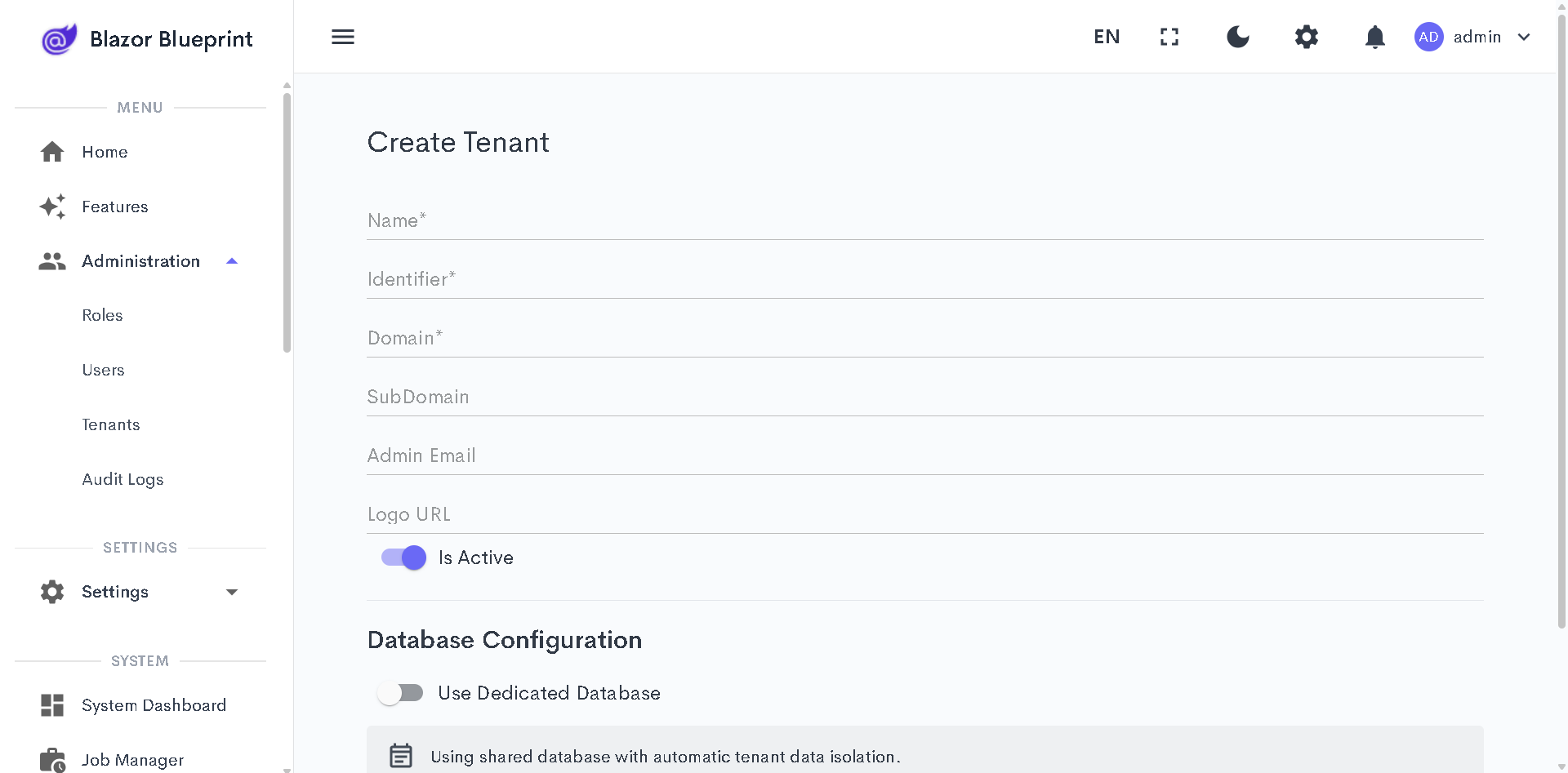The width and height of the screenshot is (1568, 773).
Task: Click the AD avatar circle
Action: tap(1429, 37)
